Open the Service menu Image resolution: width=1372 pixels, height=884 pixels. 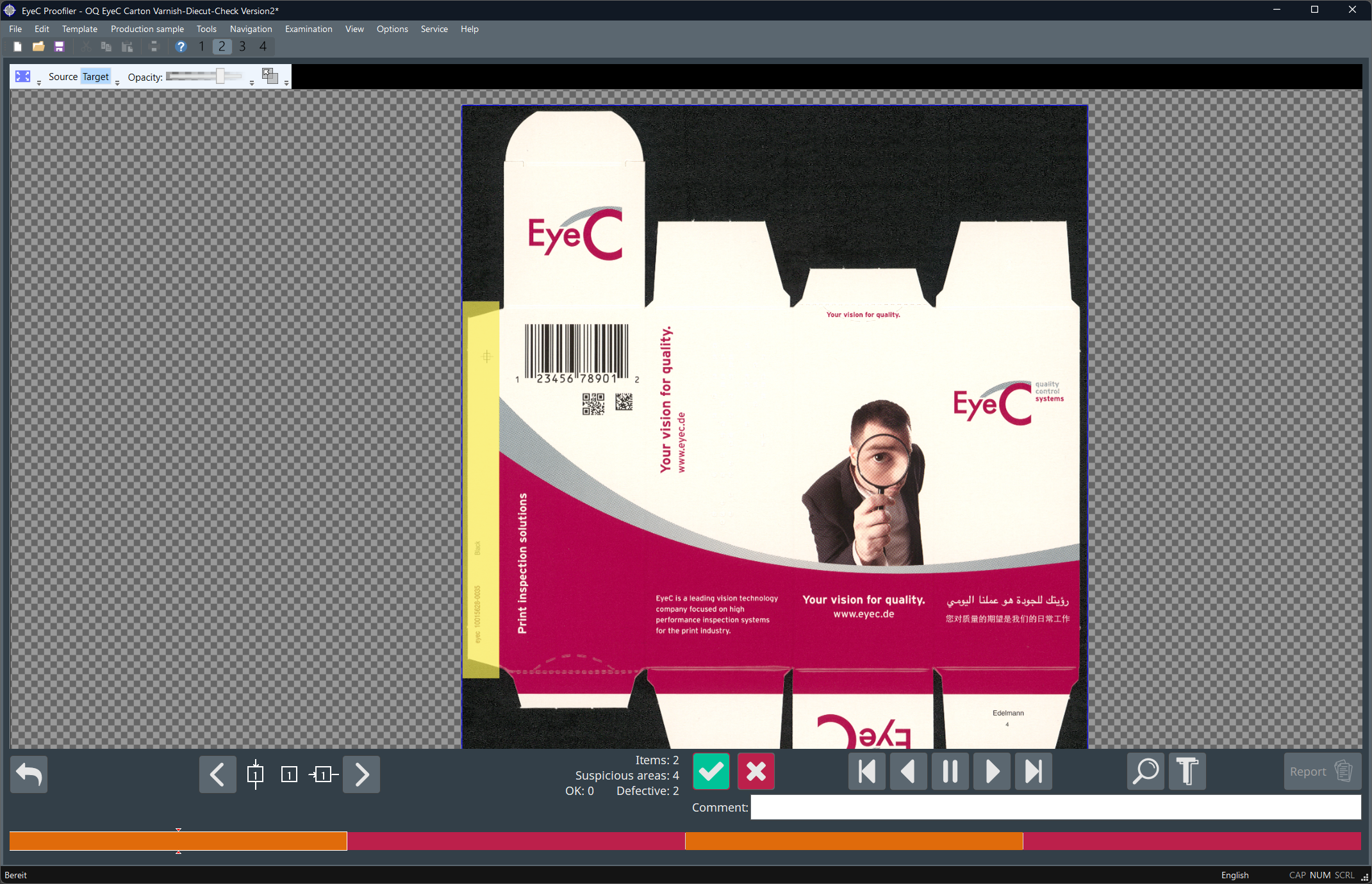tap(434, 29)
